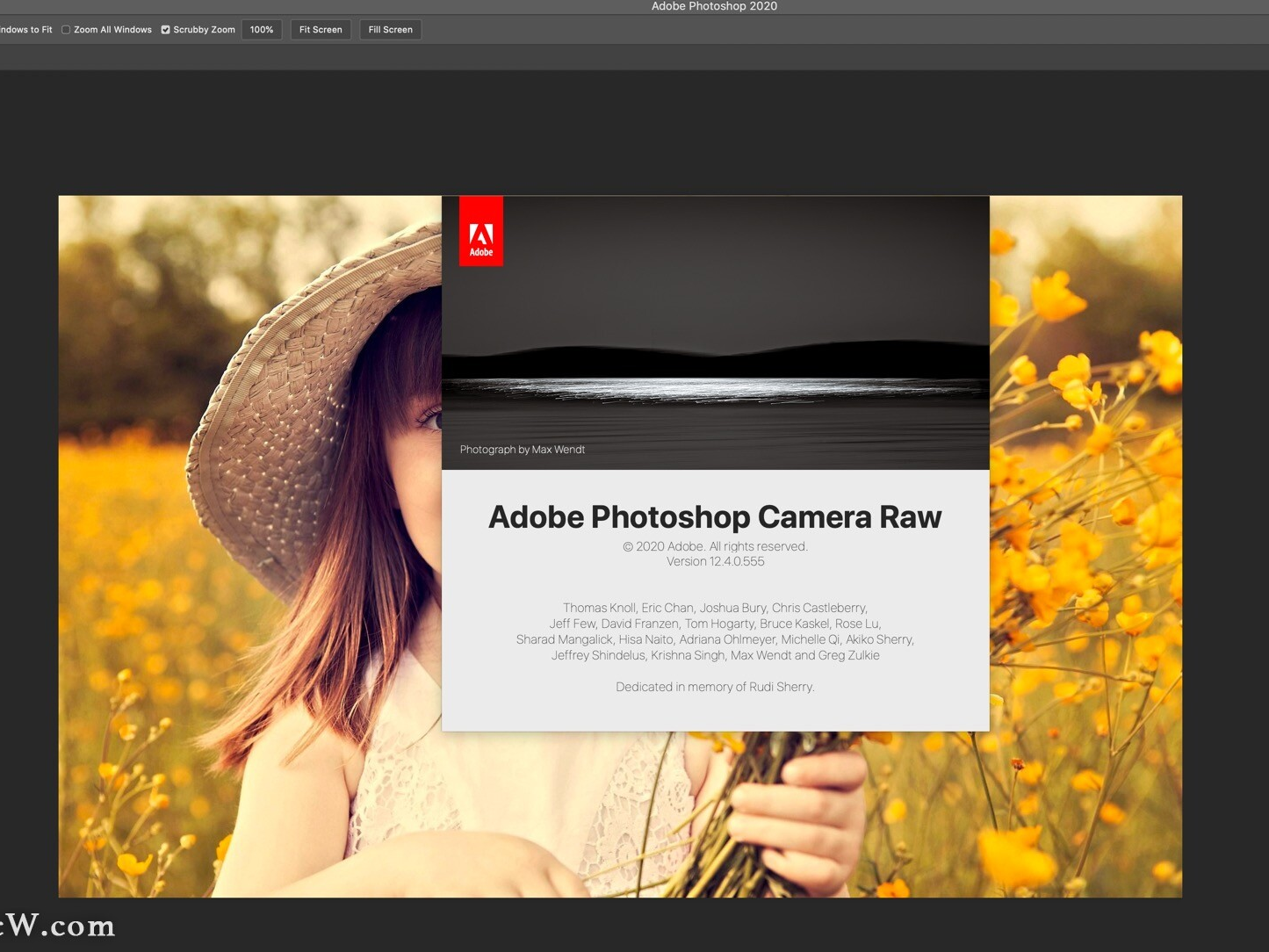Click the Photograph by Max Wendt credit
1269x952 pixels.
pos(522,449)
